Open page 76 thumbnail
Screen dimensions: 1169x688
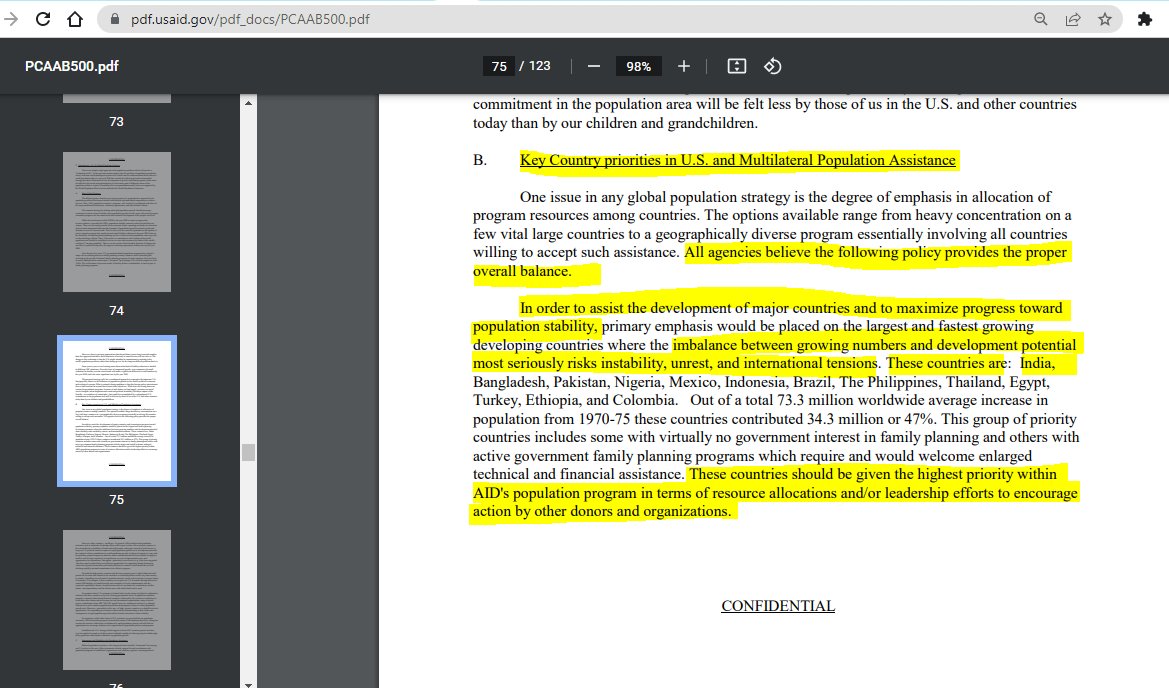tap(117, 600)
